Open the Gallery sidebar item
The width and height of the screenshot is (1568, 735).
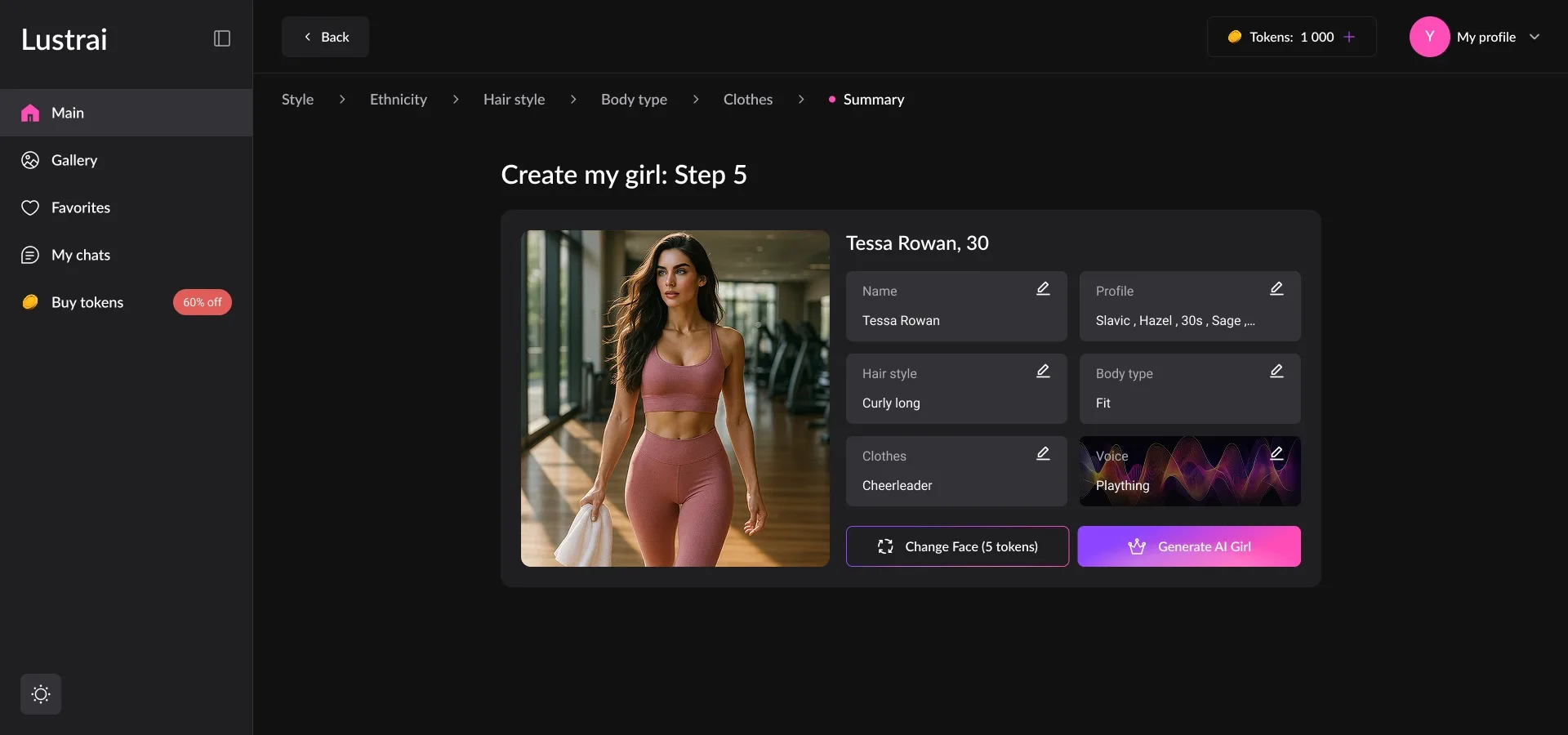click(74, 160)
